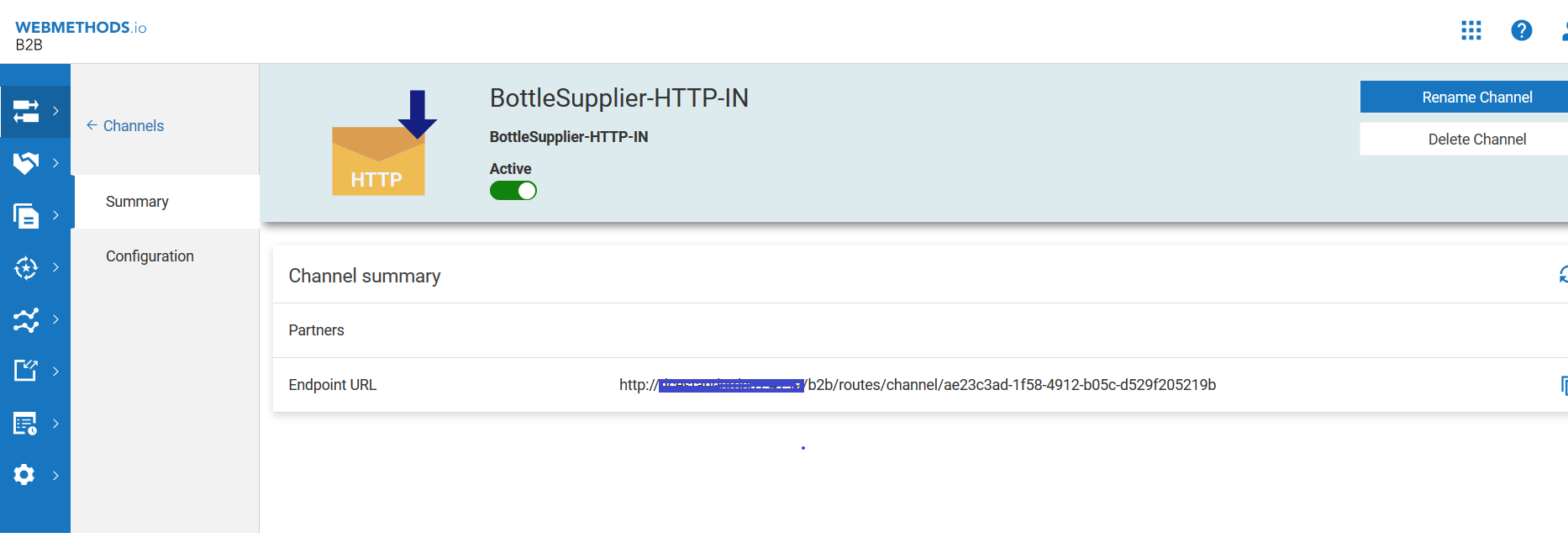This screenshot has height=543, width=1568.
Task: Open the Channels sidebar icon with arrows
Action: pyautogui.click(x=26, y=111)
